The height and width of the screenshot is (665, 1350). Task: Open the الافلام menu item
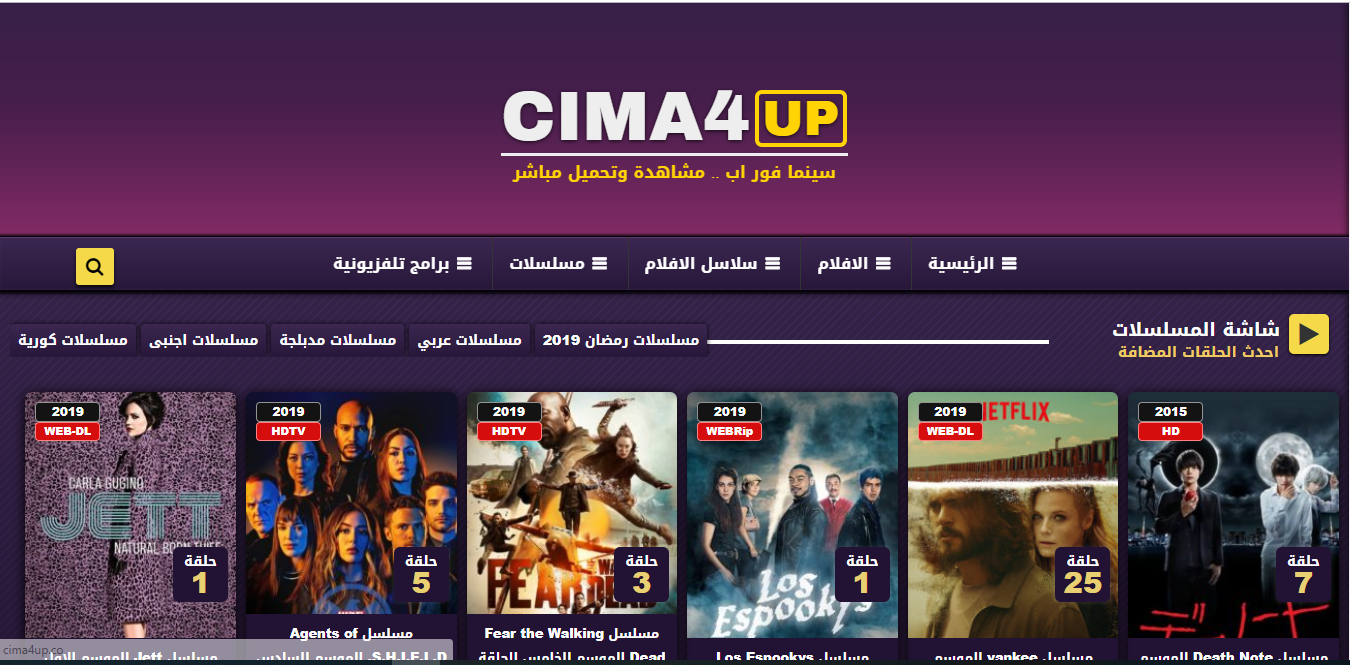[x=855, y=264]
